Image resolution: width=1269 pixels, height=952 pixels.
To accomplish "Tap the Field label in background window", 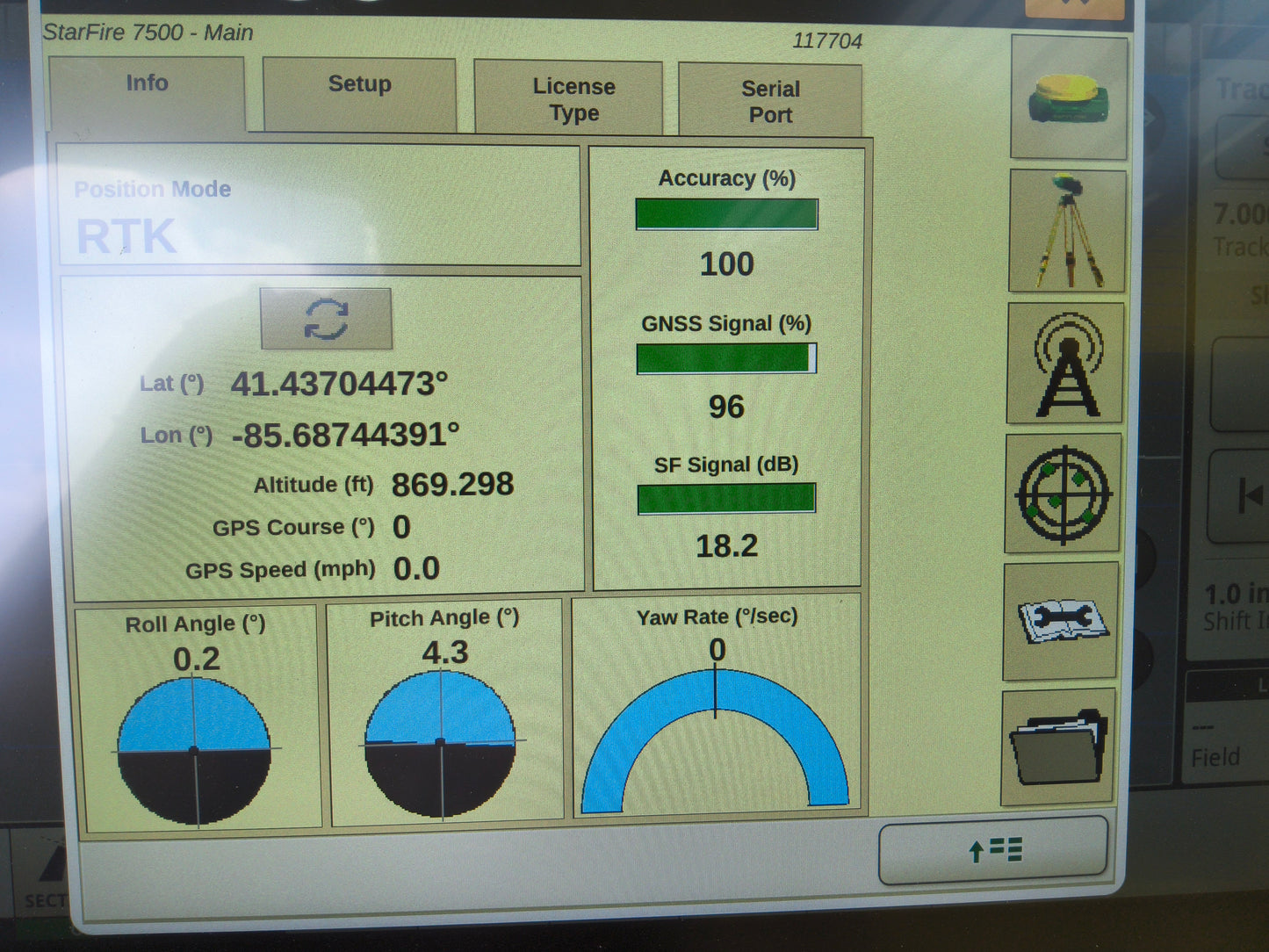I will [1215, 757].
